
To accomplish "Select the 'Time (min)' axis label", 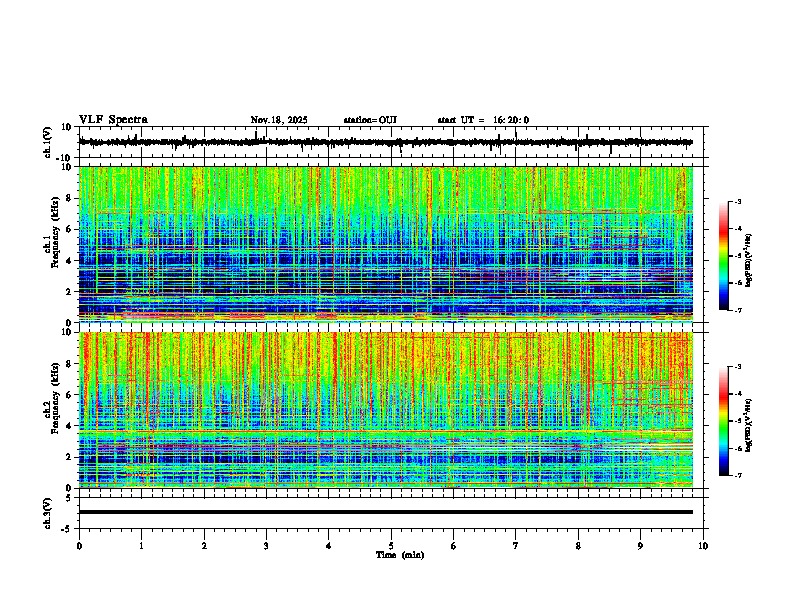I will pos(400,555).
